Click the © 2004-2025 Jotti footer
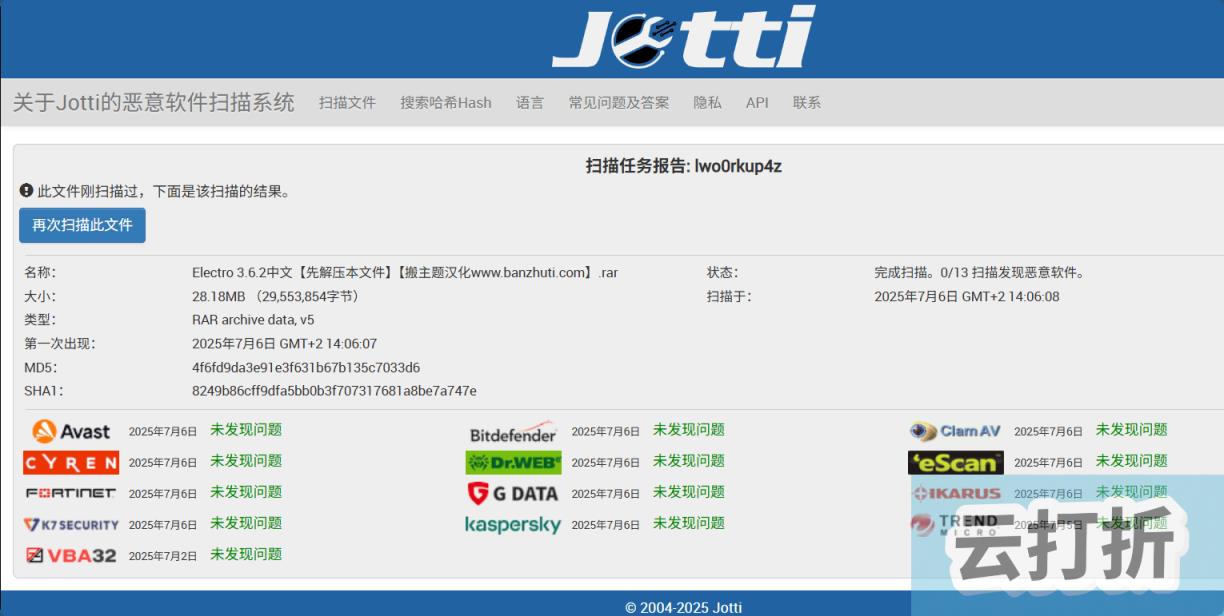This screenshot has height=616, width=1224. pyautogui.click(x=684, y=607)
